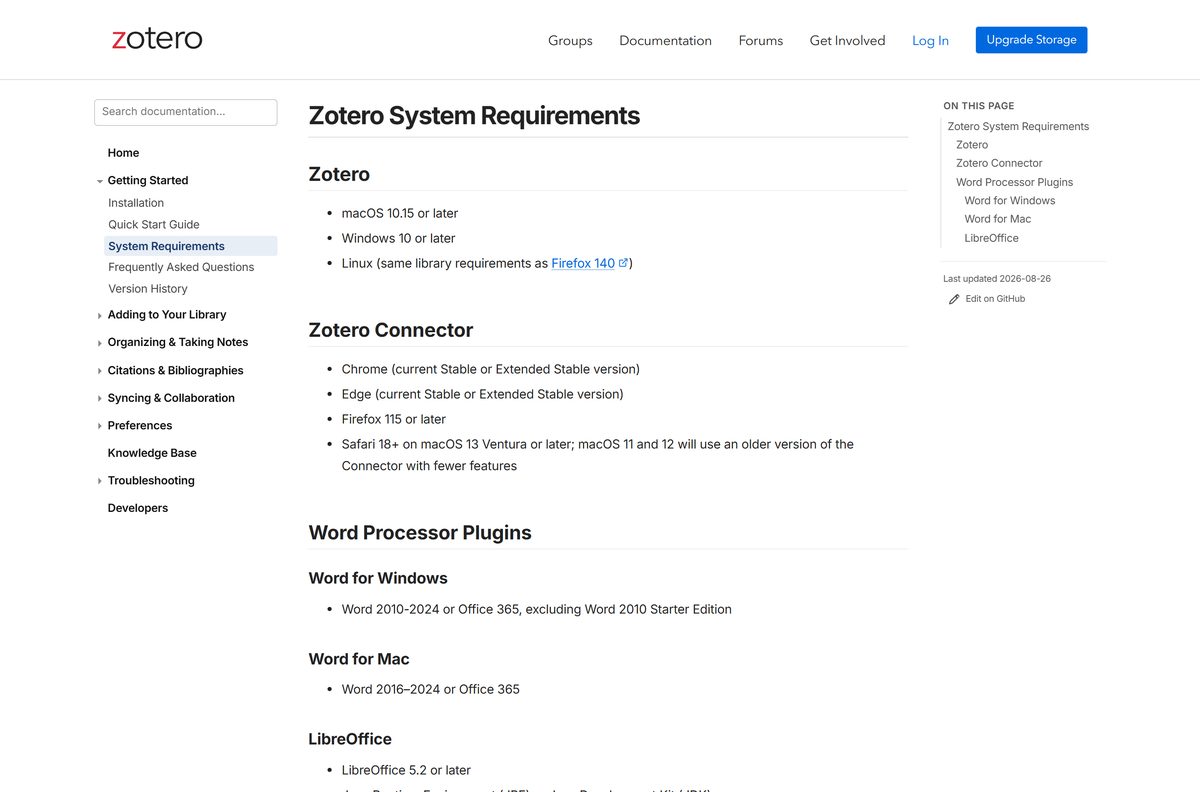Click 'Firefox 115 or later' text
The image size is (1200, 792).
(394, 419)
